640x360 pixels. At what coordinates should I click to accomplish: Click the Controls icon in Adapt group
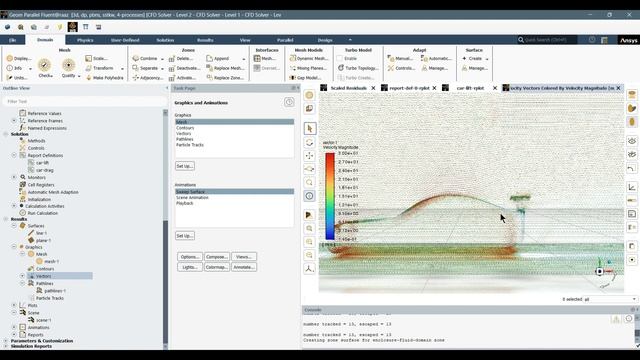[x=391, y=68]
